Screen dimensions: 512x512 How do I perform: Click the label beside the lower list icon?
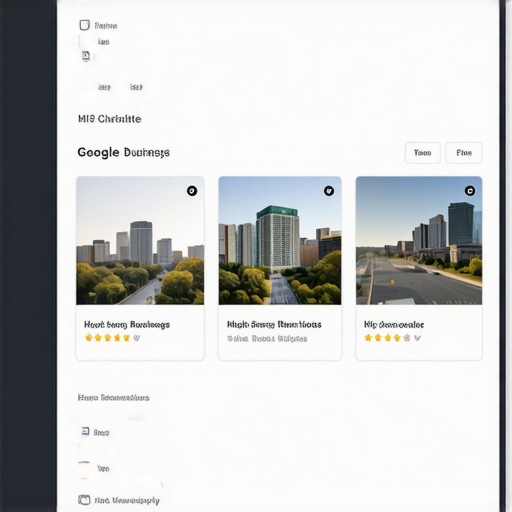pos(101,433)
